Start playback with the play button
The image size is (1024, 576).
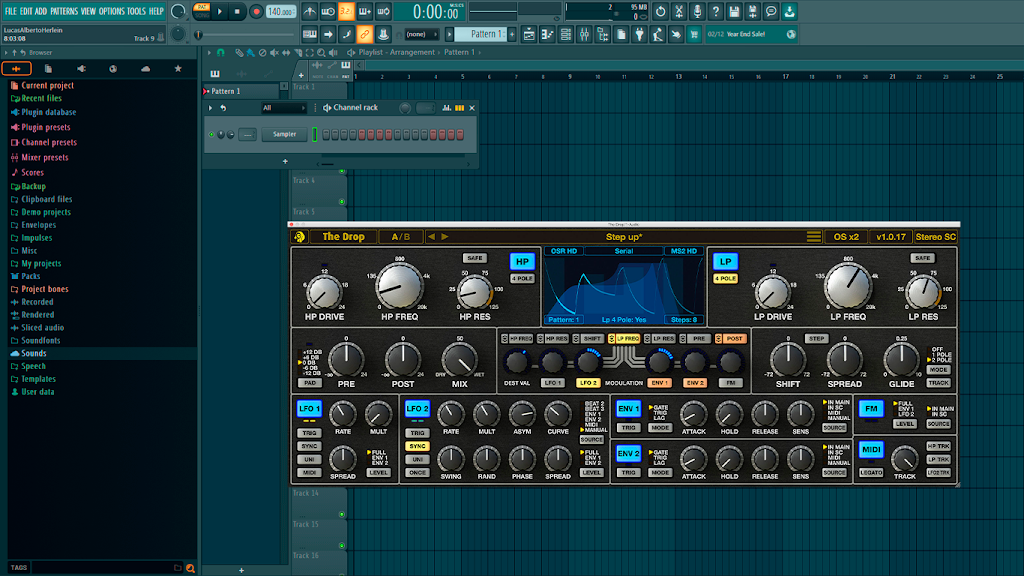219,11
